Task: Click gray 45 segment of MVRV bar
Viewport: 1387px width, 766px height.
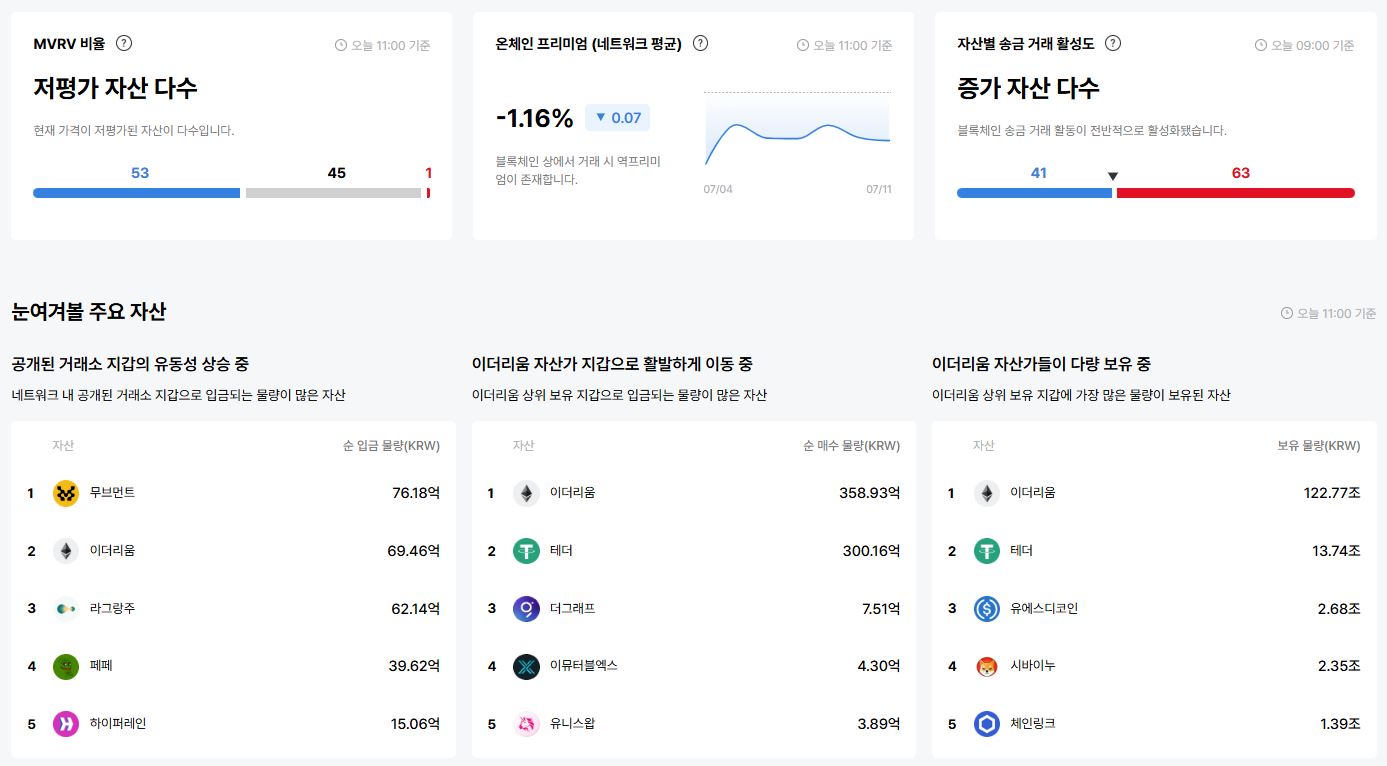Action: pyautogui.click(x=334, y=193)
